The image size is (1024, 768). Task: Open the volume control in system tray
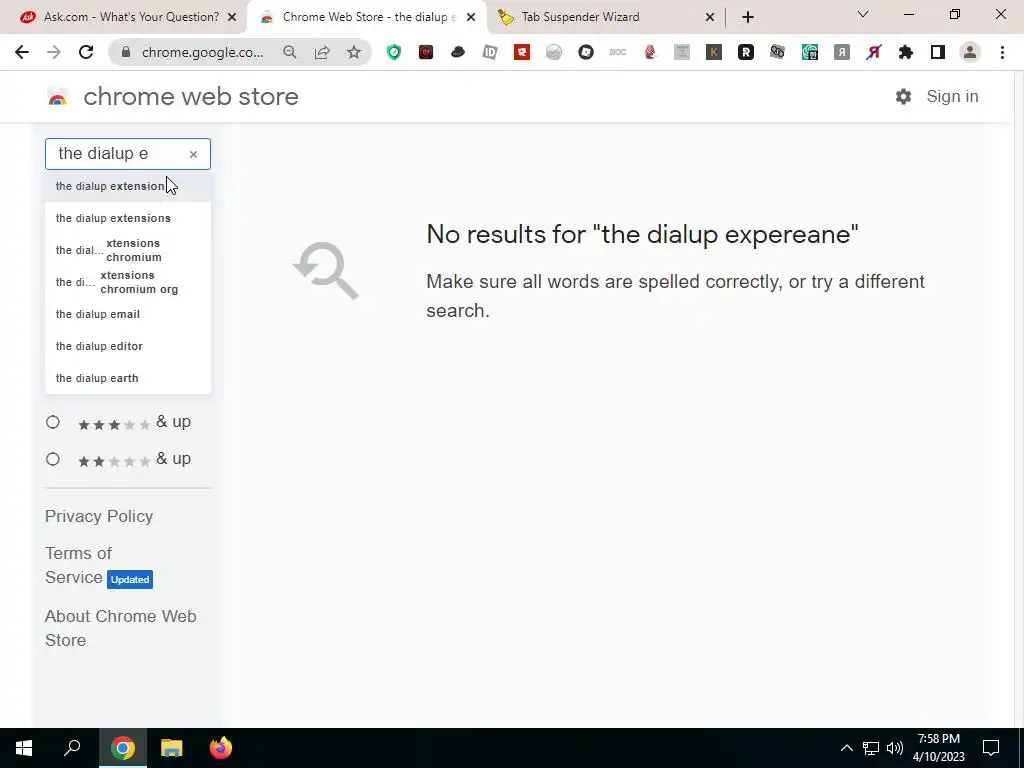895,748
